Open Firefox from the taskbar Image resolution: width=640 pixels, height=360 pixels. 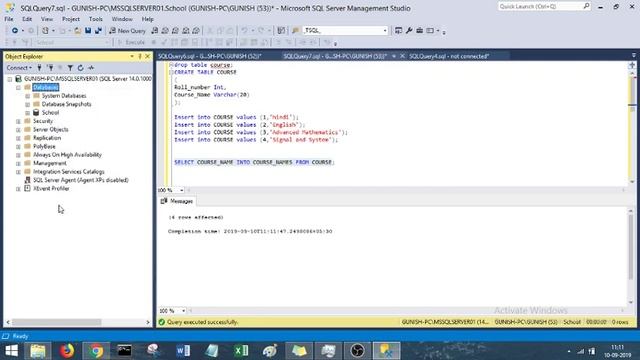[x=67, y=351]
